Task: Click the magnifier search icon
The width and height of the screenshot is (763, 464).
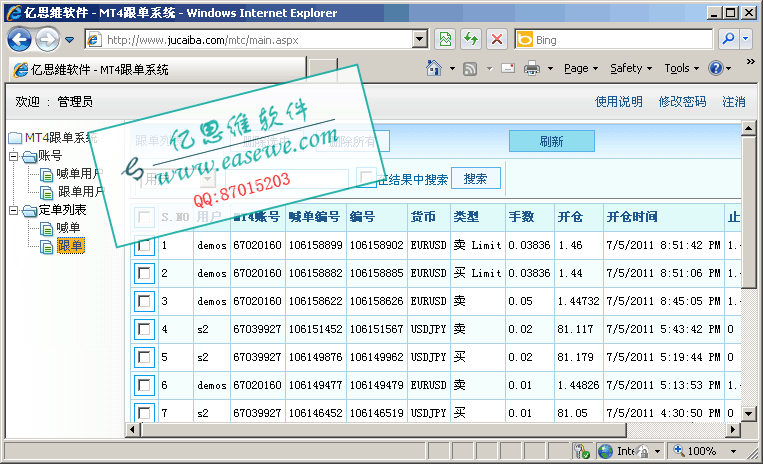Action: (728, 39)
